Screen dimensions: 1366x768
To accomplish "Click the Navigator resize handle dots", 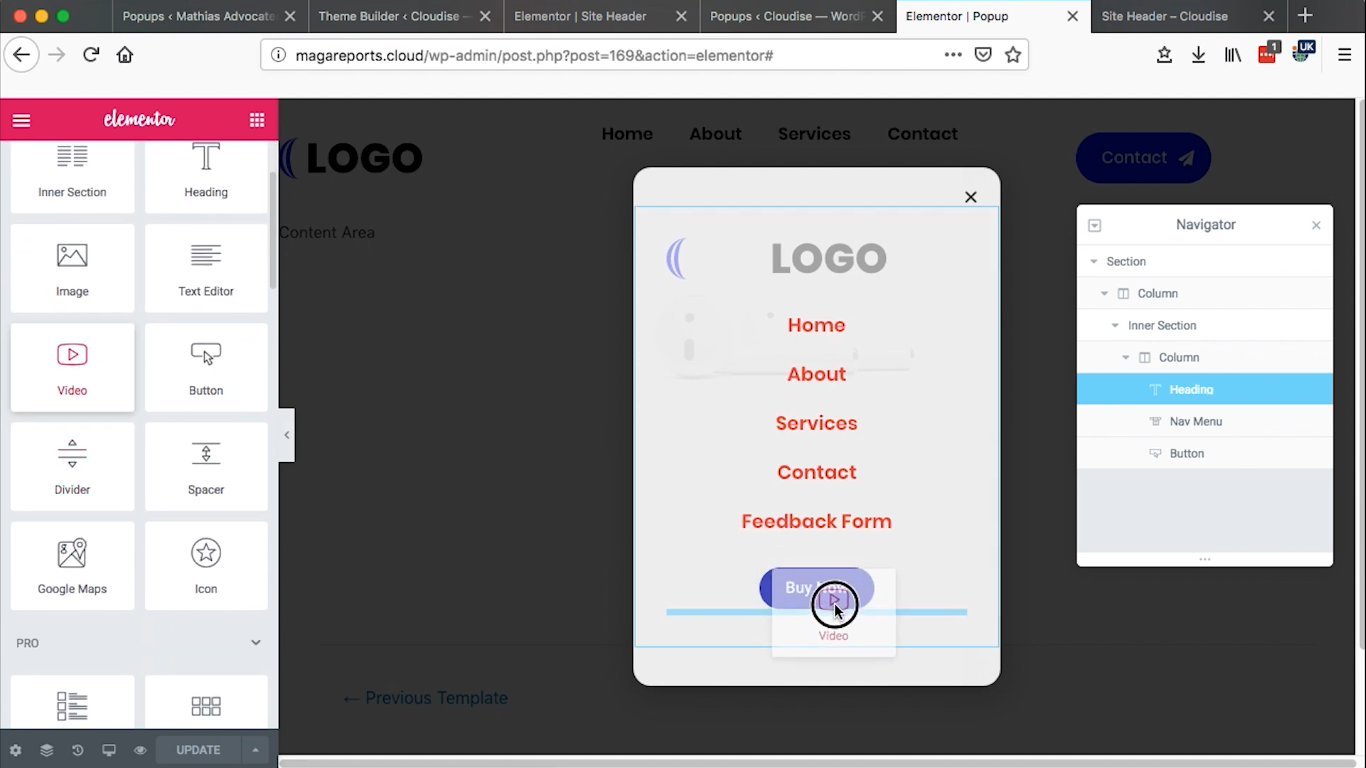I will 1204,559.
